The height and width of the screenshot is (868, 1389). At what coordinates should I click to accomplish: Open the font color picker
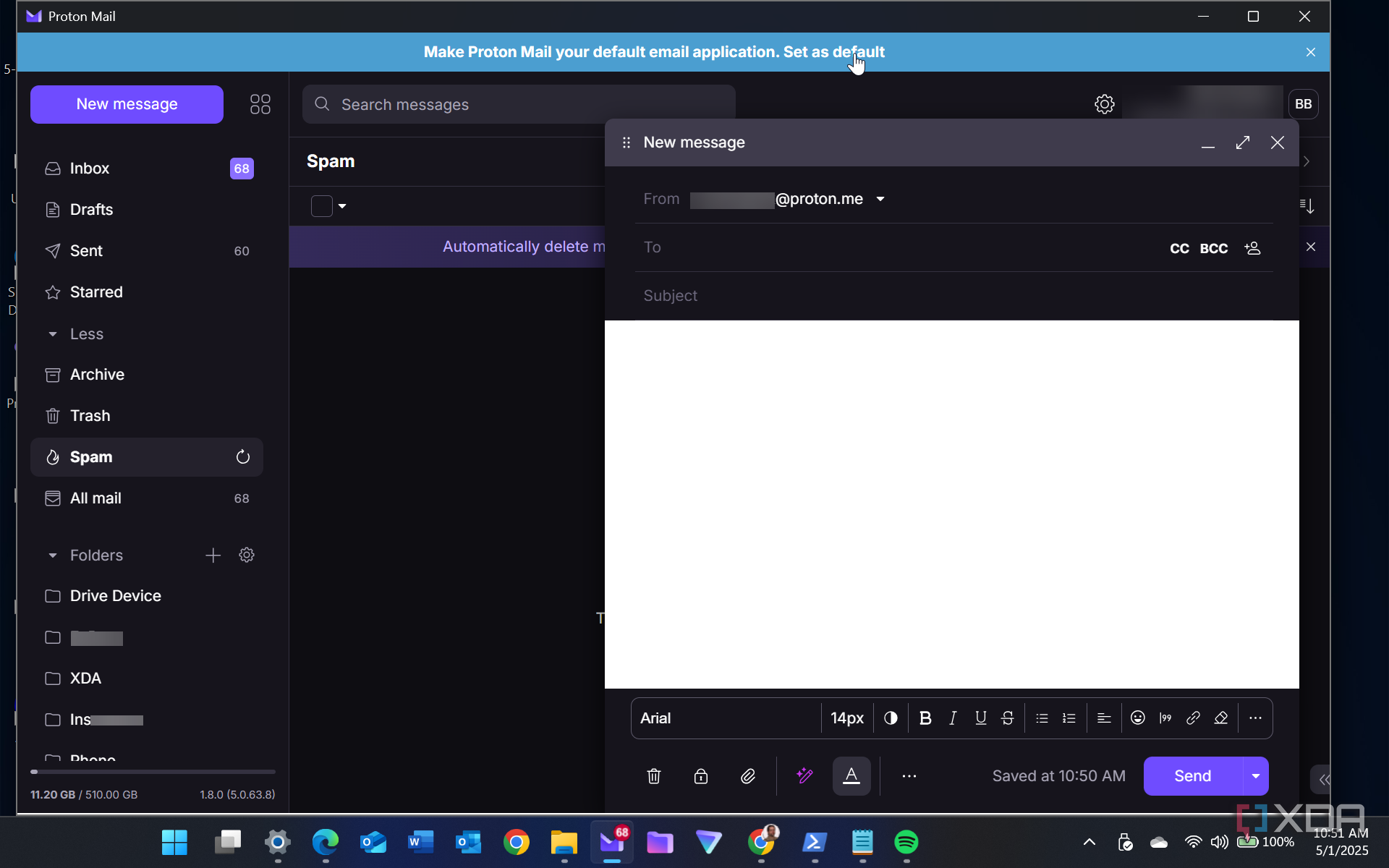coord(891,718)
